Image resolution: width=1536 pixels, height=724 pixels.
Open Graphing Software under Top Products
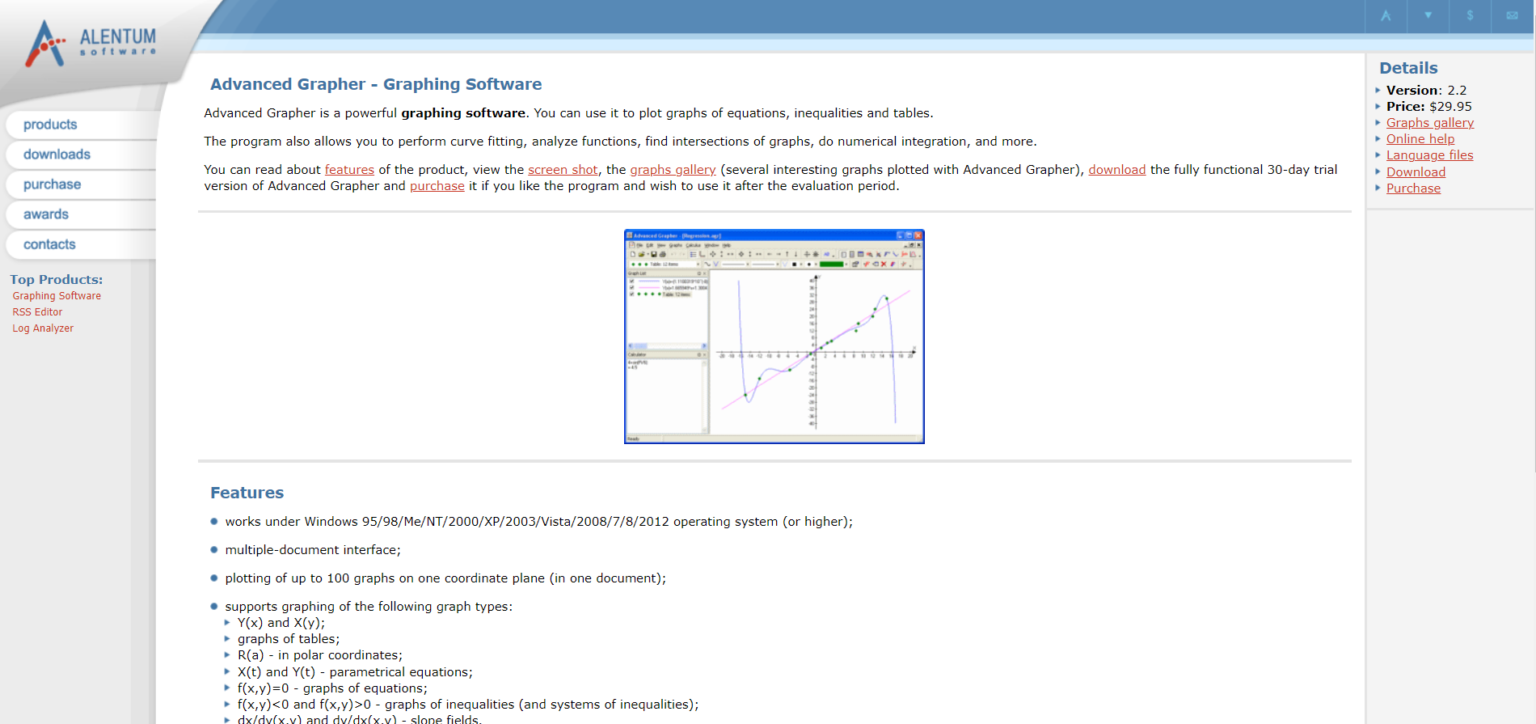pos(57,296)
